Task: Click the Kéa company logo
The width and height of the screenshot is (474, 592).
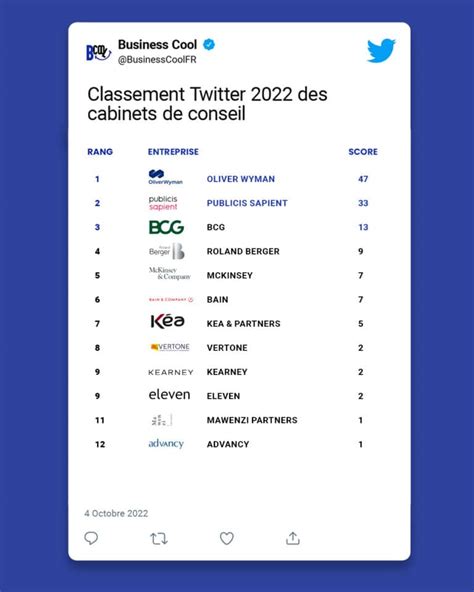Action: coord(167,321)
